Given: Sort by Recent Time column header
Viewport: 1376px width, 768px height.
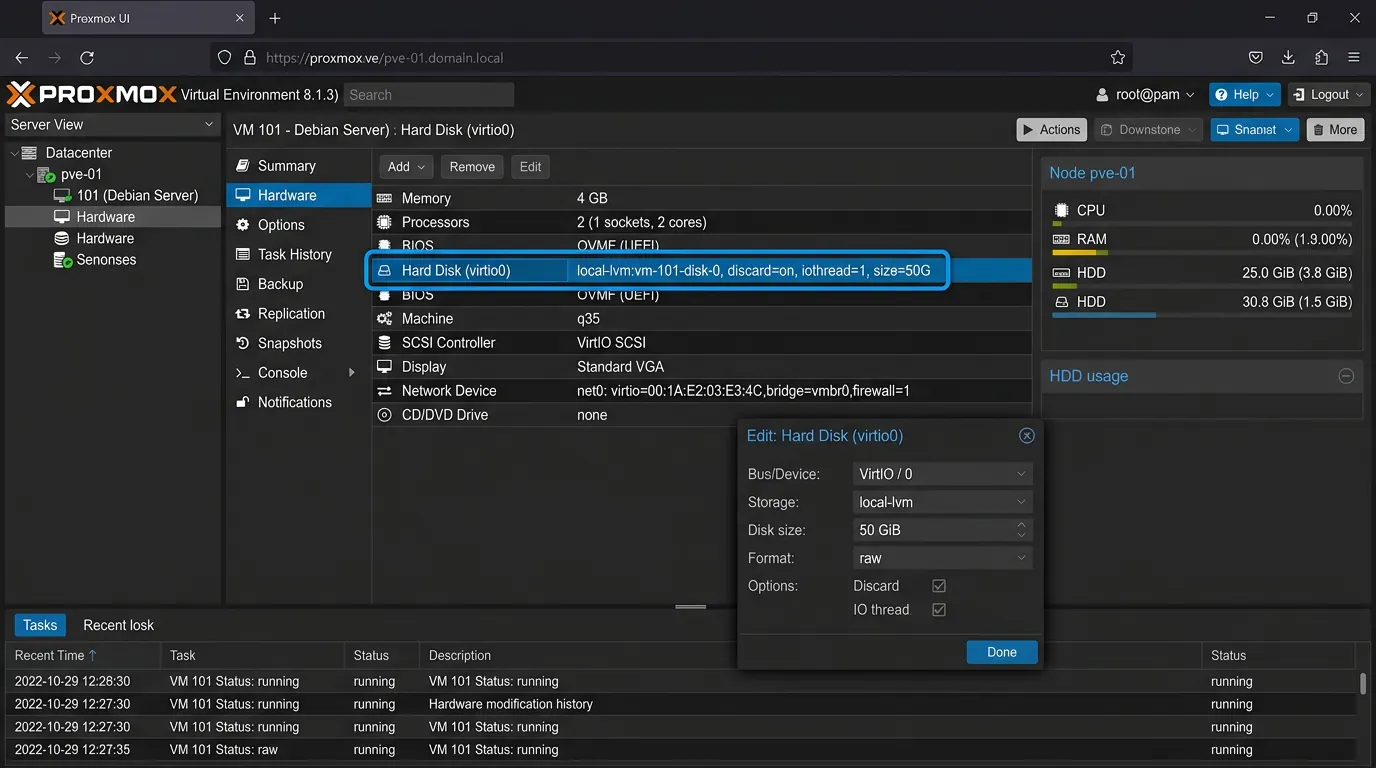Looking at the screenshot, I should 83,656.
